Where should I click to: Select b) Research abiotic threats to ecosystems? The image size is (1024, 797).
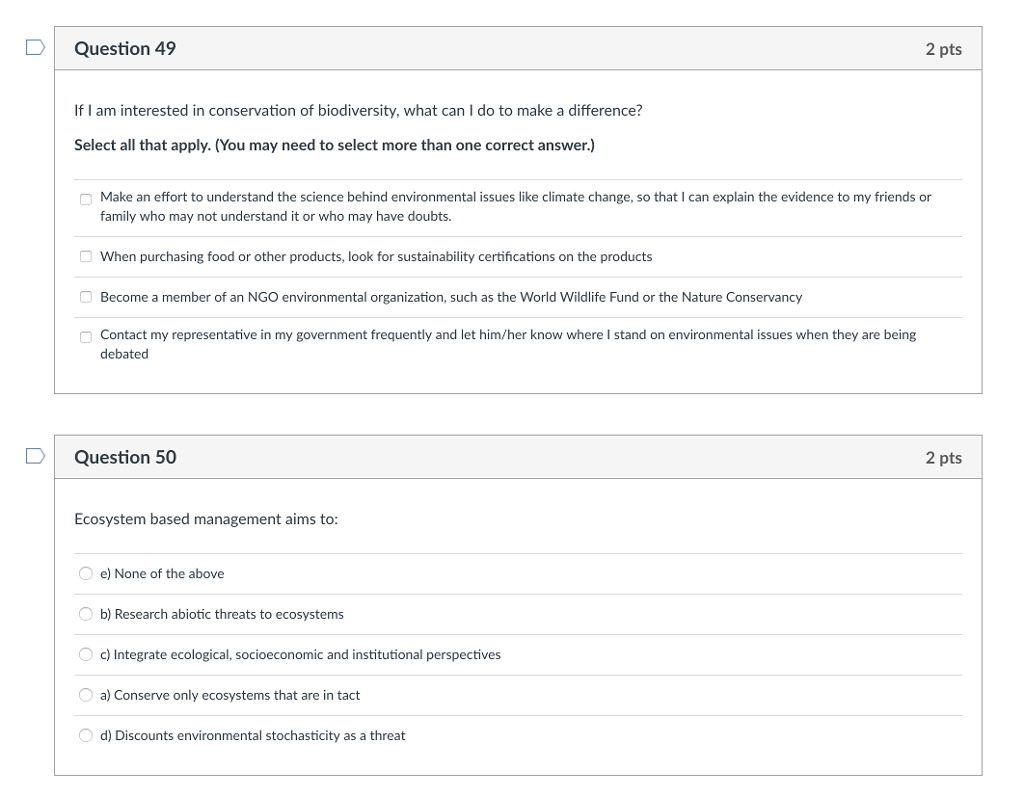pos(86,614)
